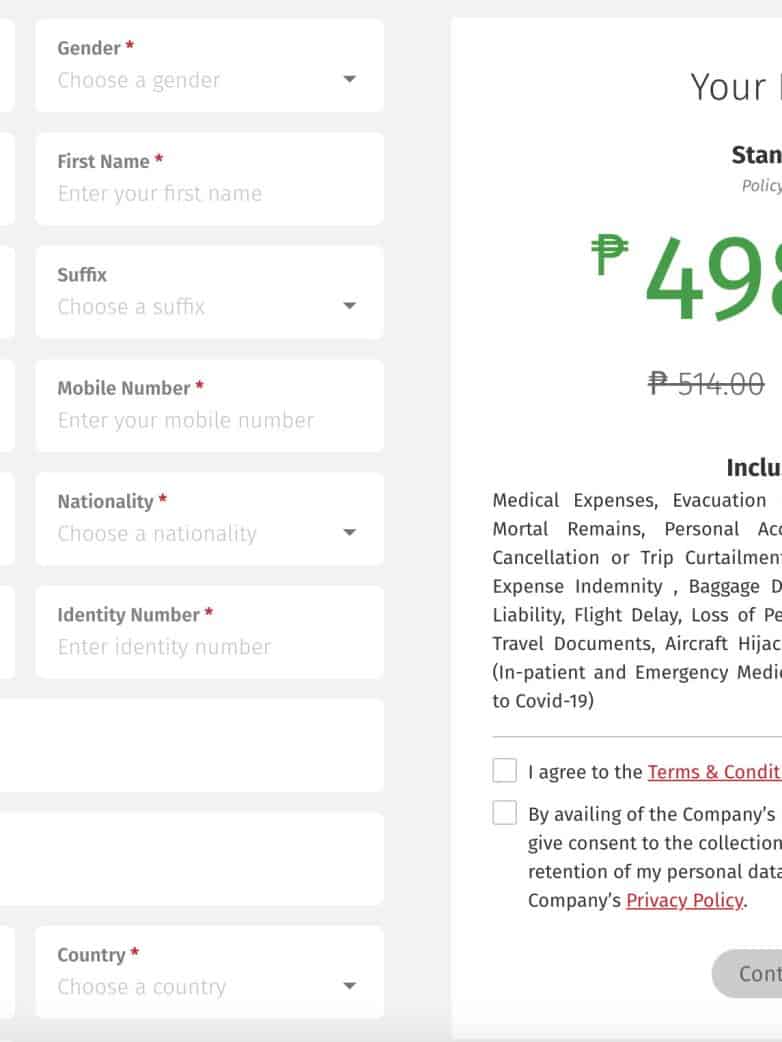Focus the Mobile Number field

pyautogui.click(x=209, y=420)
